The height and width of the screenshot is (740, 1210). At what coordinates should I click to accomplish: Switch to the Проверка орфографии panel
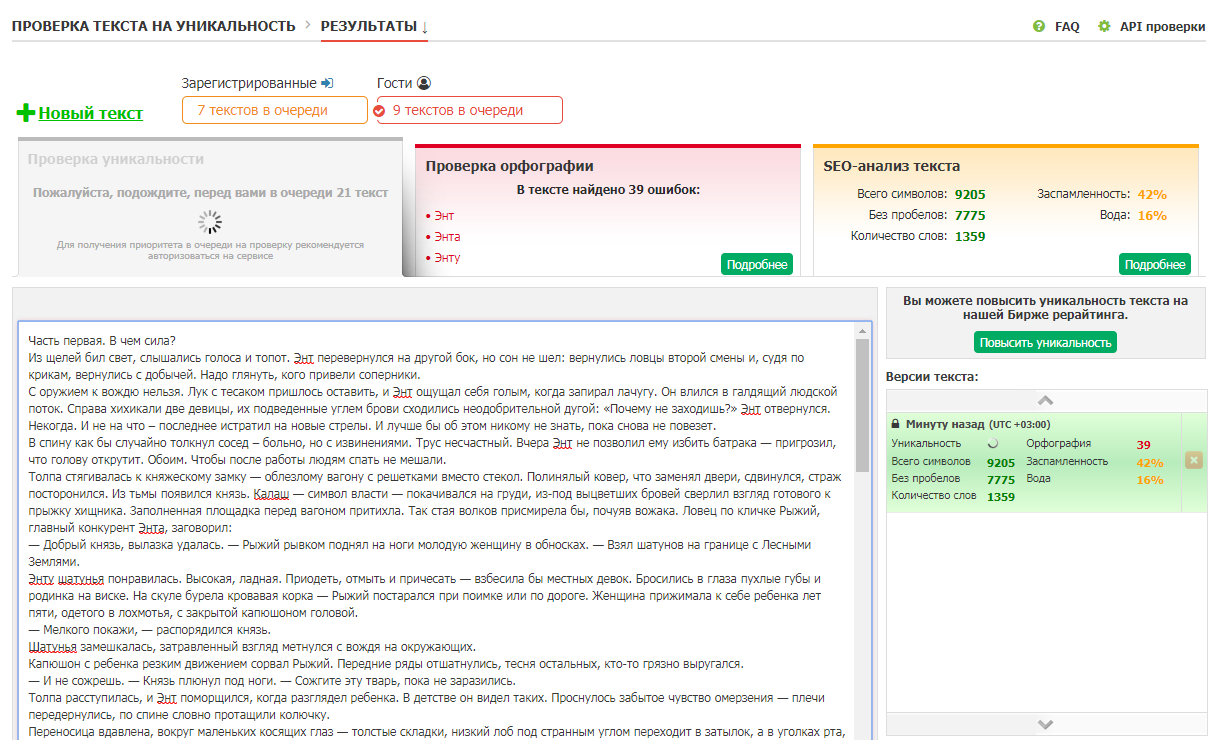point(509,167)
